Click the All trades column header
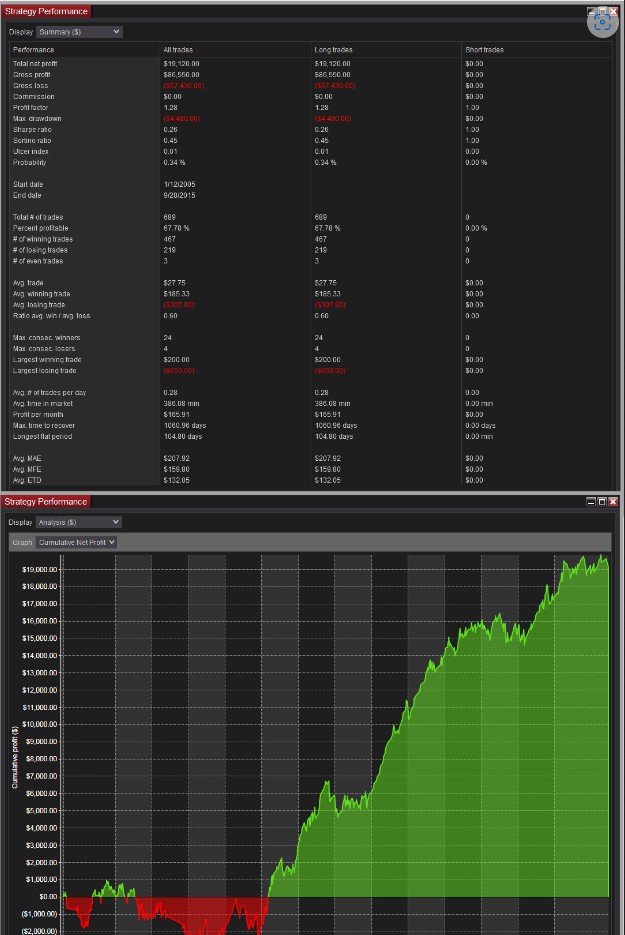625x935 pixels. point(180,49)
